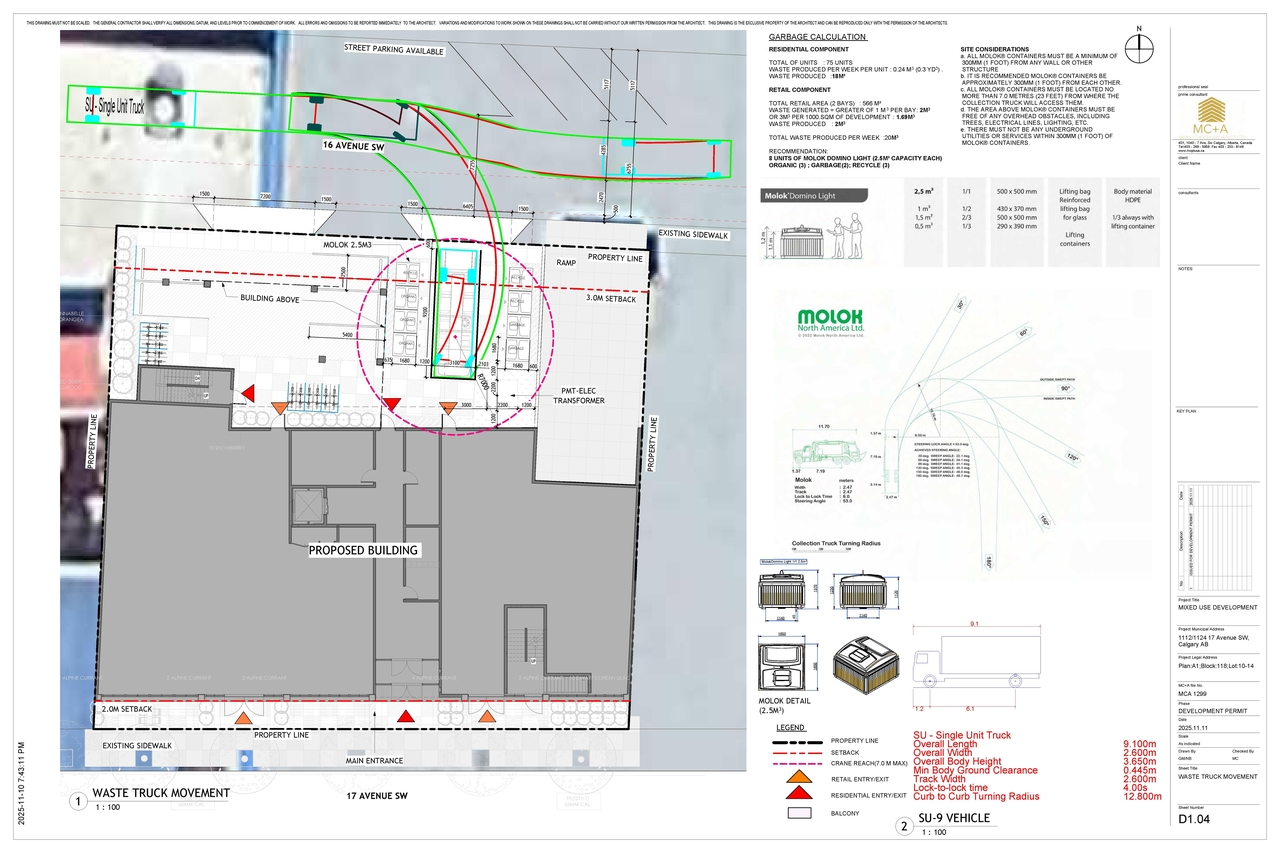
Task: Click the SITE CONSIDERATIONS heading
Action: (995, 49)
